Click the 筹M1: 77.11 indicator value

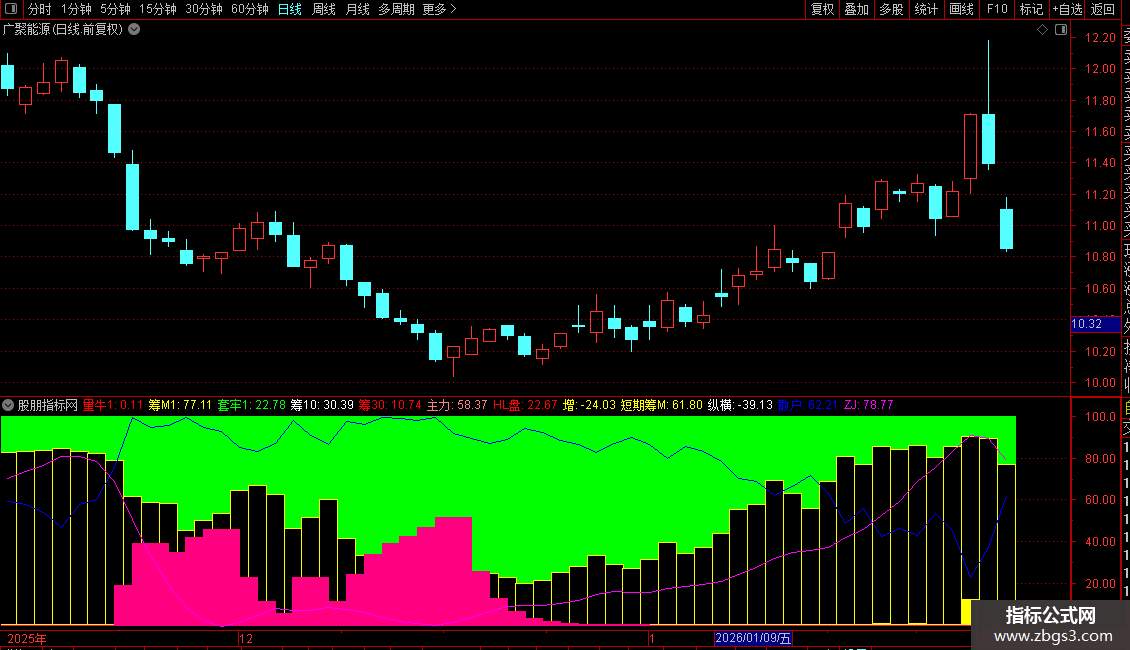180,405
